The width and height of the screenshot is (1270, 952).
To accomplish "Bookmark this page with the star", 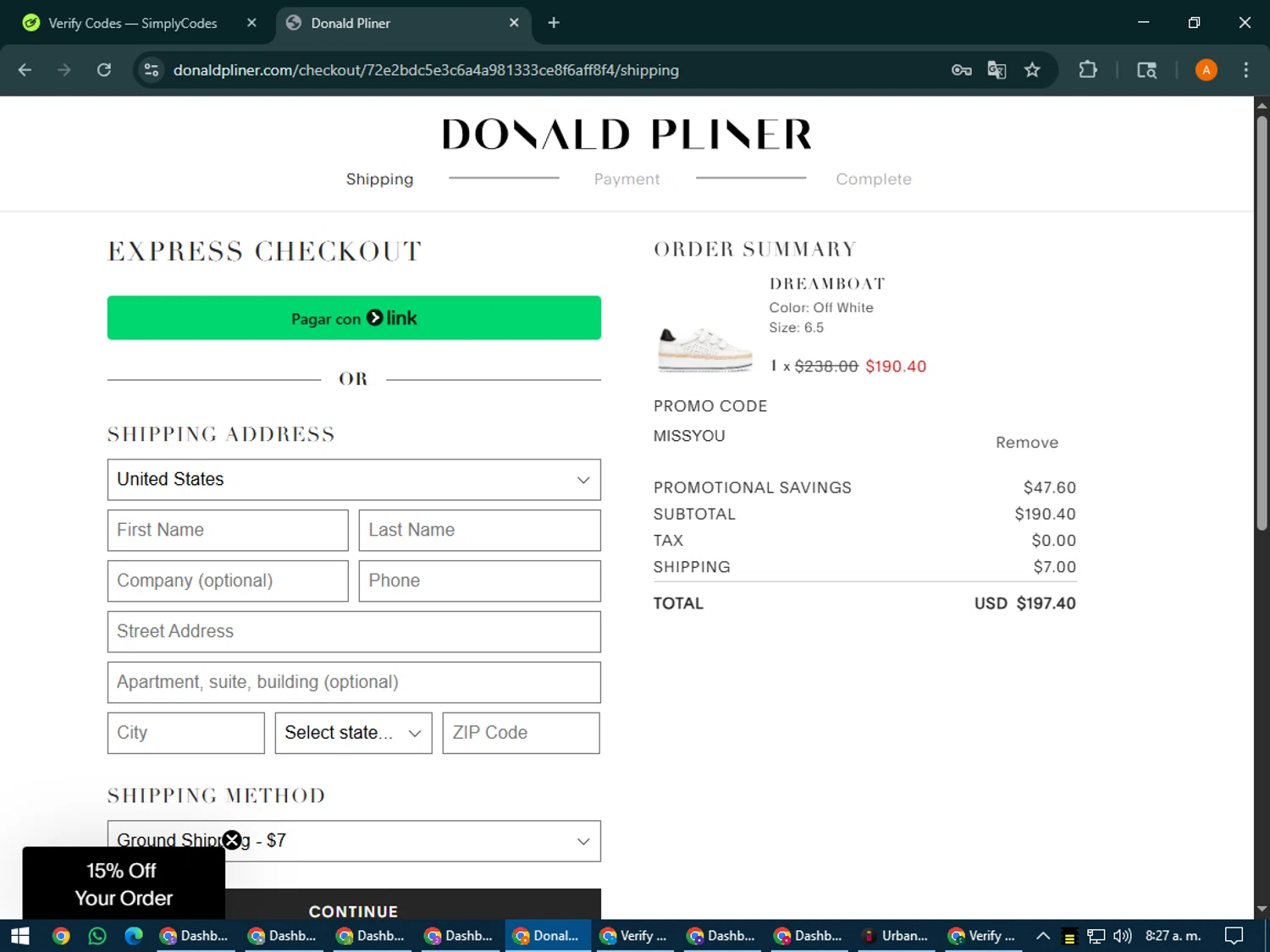I will 1032,70.
